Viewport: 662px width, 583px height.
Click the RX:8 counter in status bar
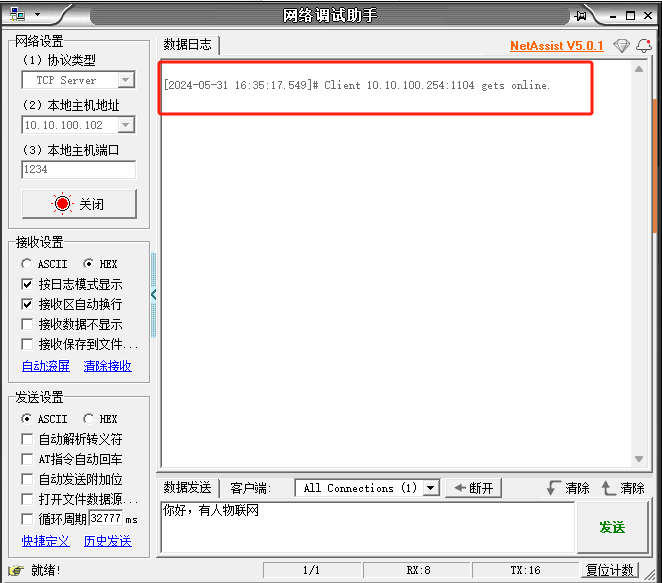point(418,570)
